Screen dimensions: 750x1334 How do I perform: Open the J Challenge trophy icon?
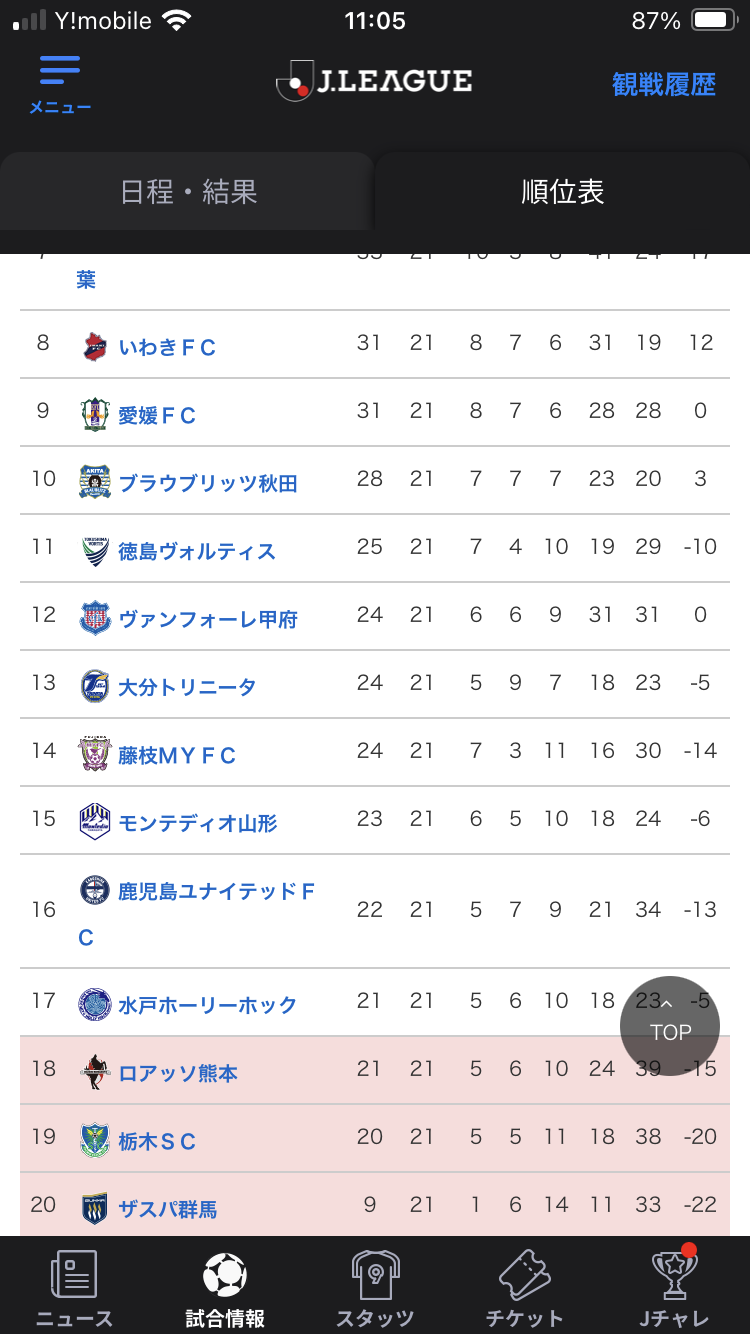pyautogui.click(x=675, y=1276)
